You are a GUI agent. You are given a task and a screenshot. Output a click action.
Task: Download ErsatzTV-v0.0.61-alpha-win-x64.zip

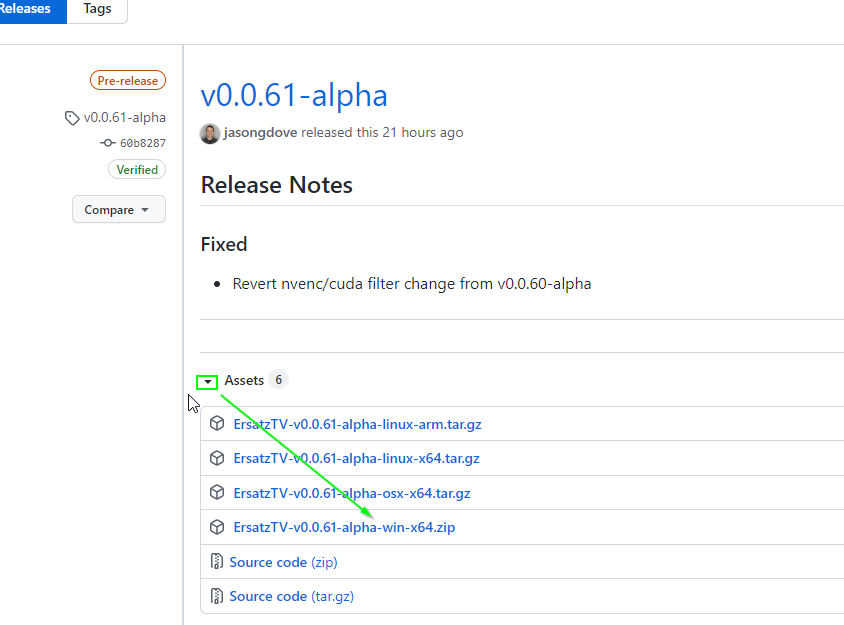344,528
